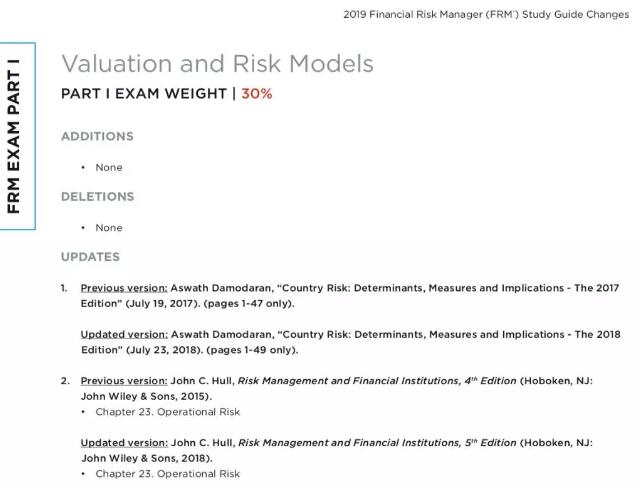This screenshot has width=643, height=484.
Task: Click the 5th Edition Risk Management book title
Action: click(x=377, y=442)
